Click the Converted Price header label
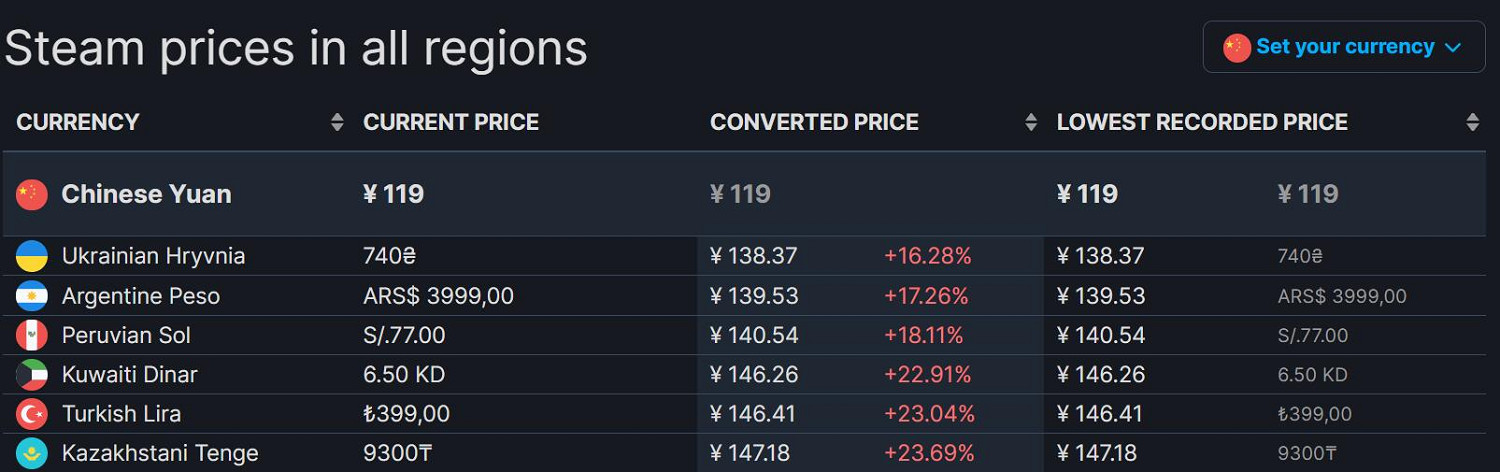 814,122
